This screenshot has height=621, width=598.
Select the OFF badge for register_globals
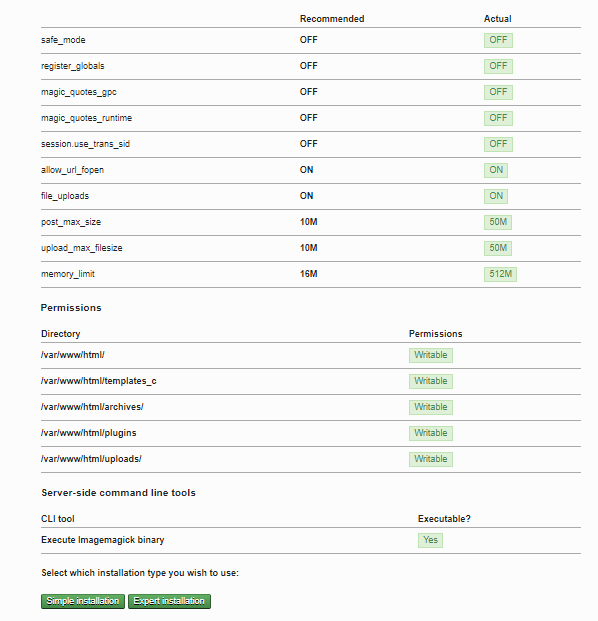pyautogui.click(x=498, y=66)
